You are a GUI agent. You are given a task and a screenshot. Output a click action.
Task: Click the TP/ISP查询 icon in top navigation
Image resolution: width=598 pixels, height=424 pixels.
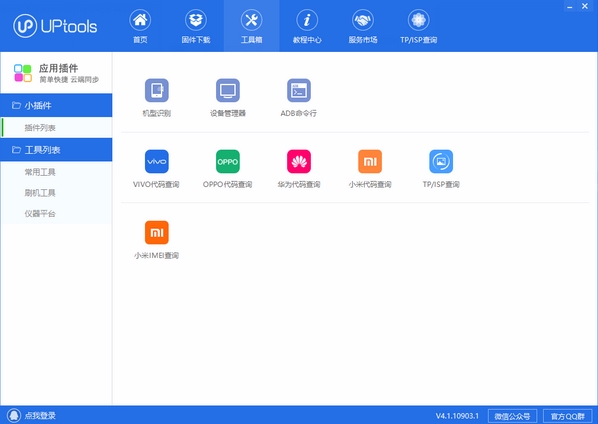418,20
